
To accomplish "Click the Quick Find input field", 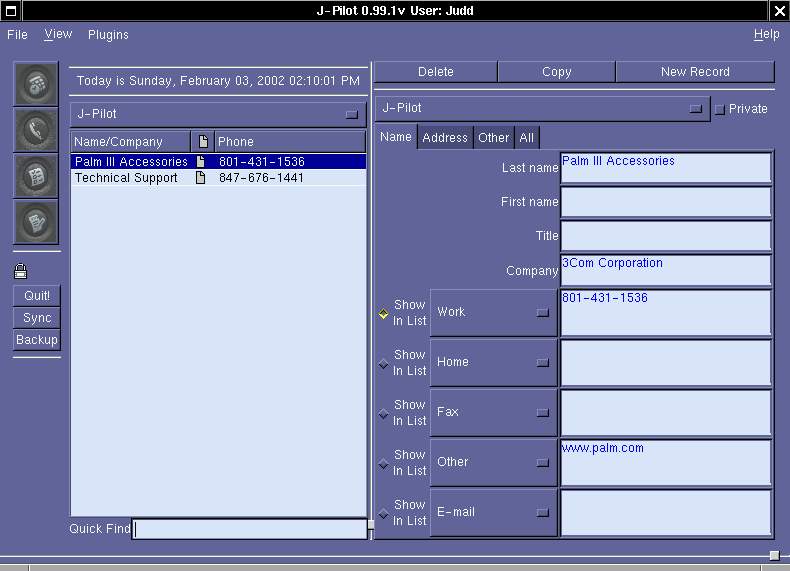I will click(x=250, y=529).
